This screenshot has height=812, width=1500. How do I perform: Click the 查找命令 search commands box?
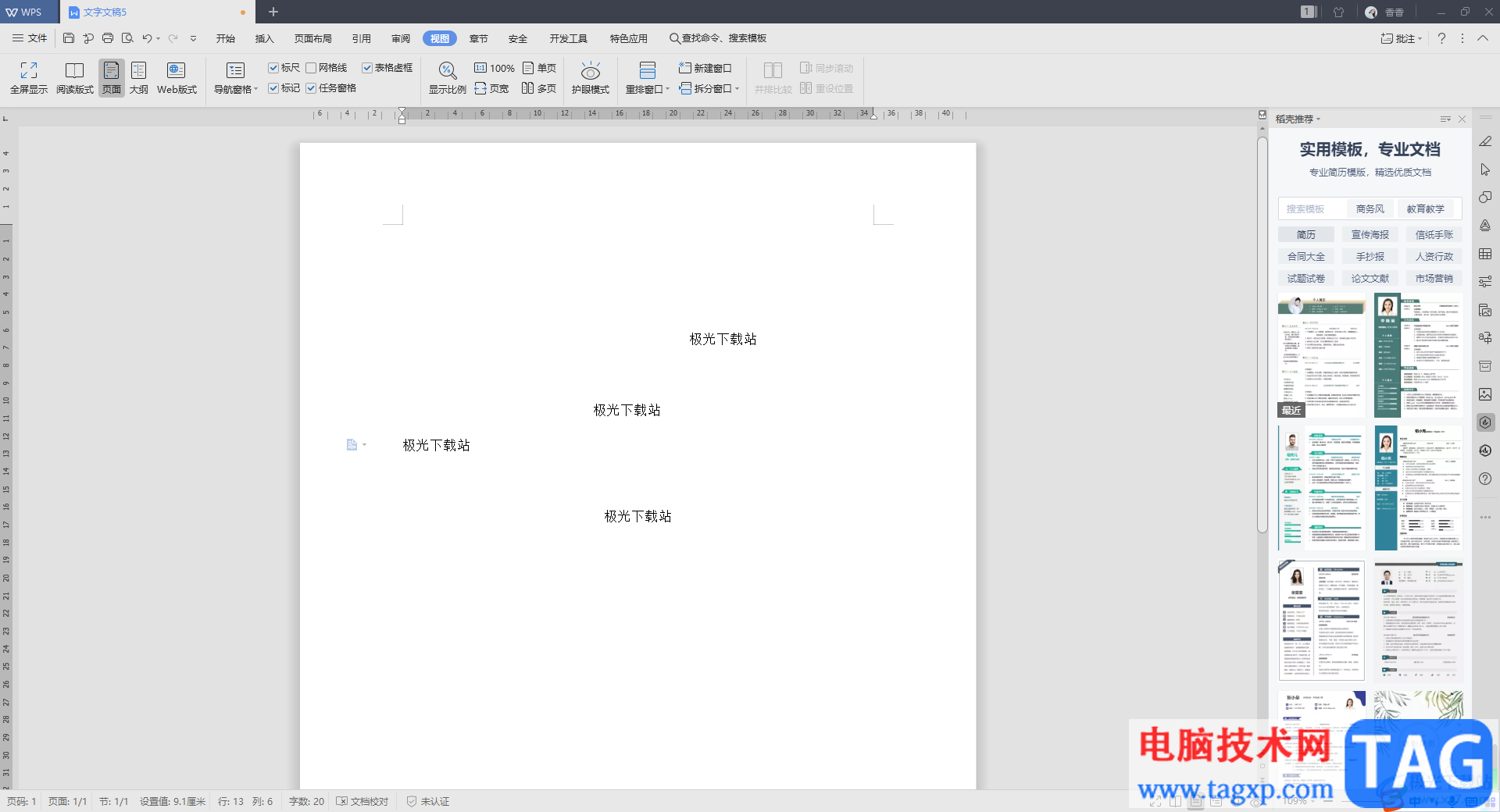[717, 38]
